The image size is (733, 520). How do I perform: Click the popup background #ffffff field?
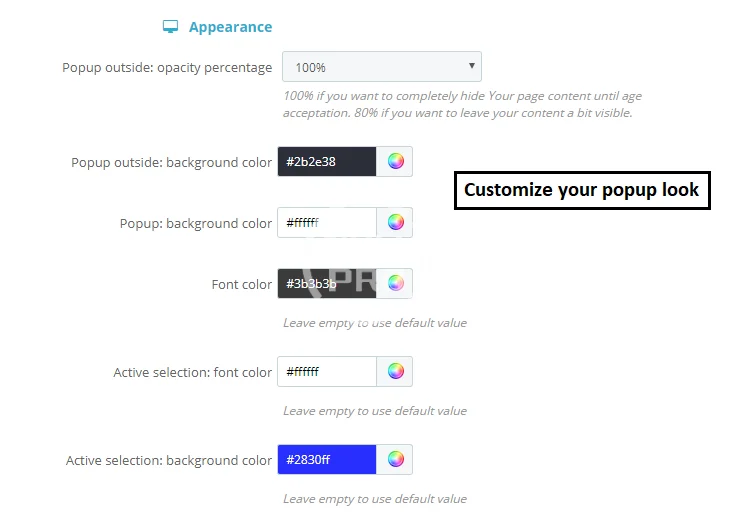[x=327, y=223]
